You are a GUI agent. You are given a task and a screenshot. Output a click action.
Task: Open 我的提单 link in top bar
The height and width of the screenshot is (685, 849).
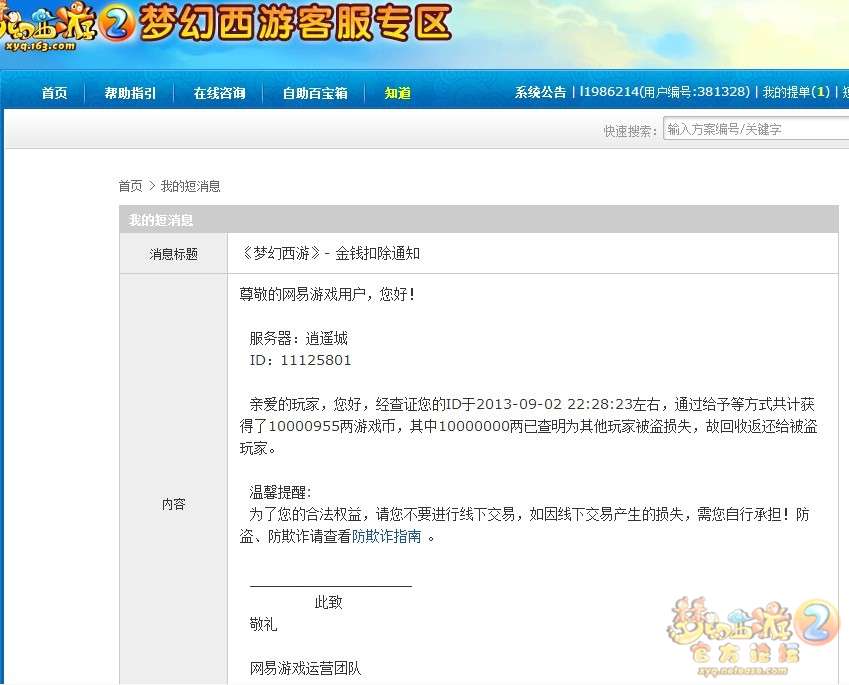pos(796,92)
